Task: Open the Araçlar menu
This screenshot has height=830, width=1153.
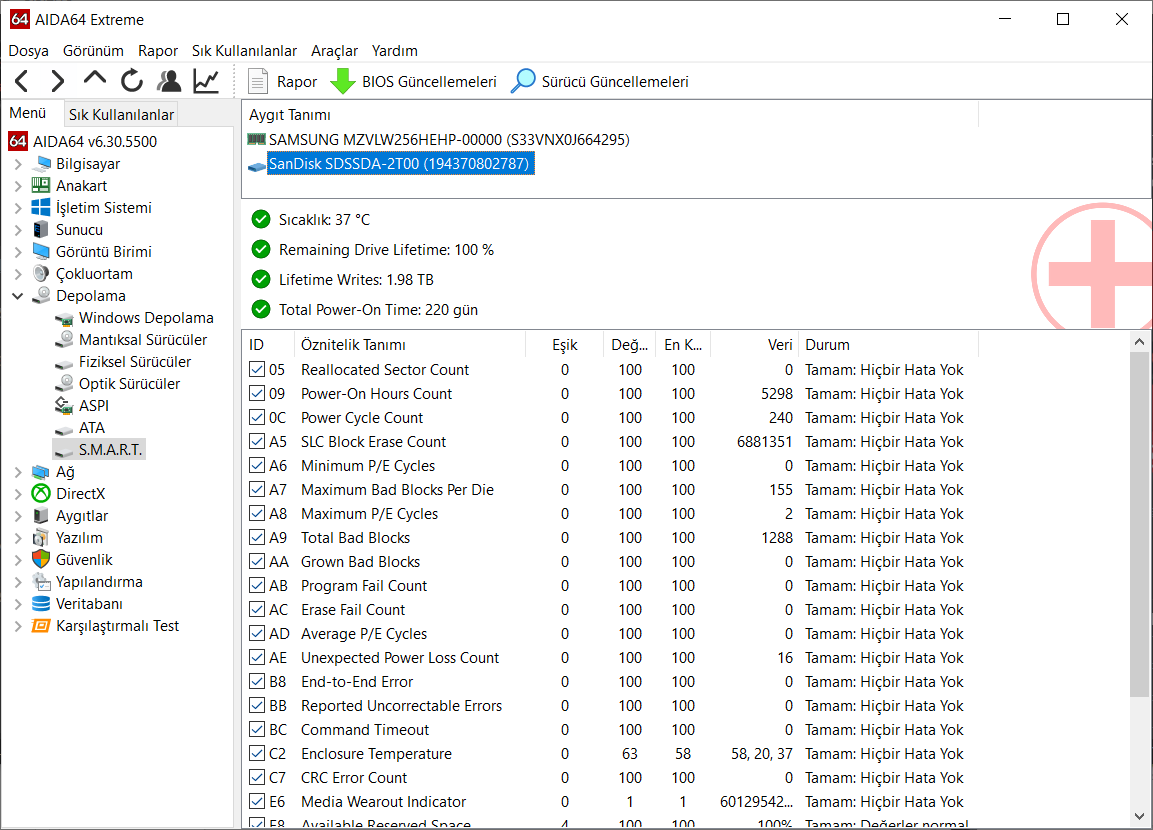Action: pos(334,51)
